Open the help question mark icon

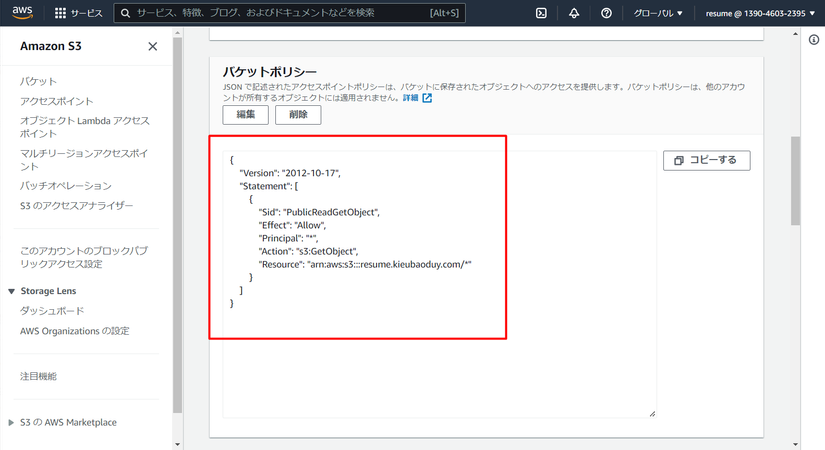pos(606,13)
